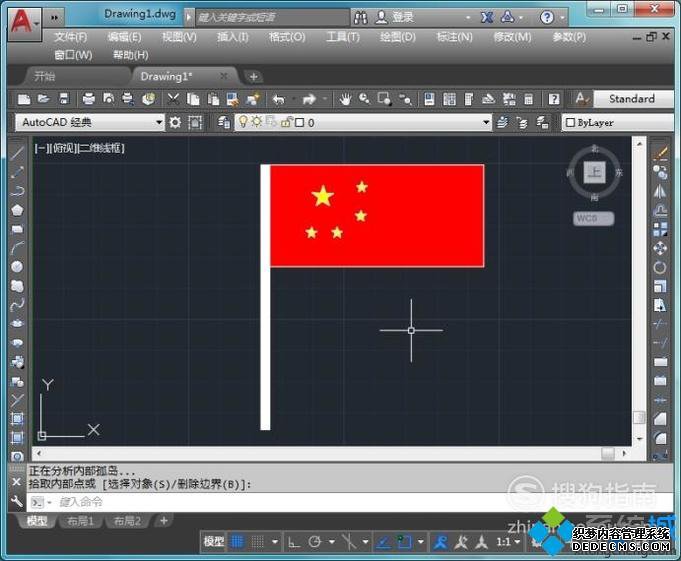Screen dimensions: 681x561
Task: Select the Arc draw tool
Action: (17, 248)
